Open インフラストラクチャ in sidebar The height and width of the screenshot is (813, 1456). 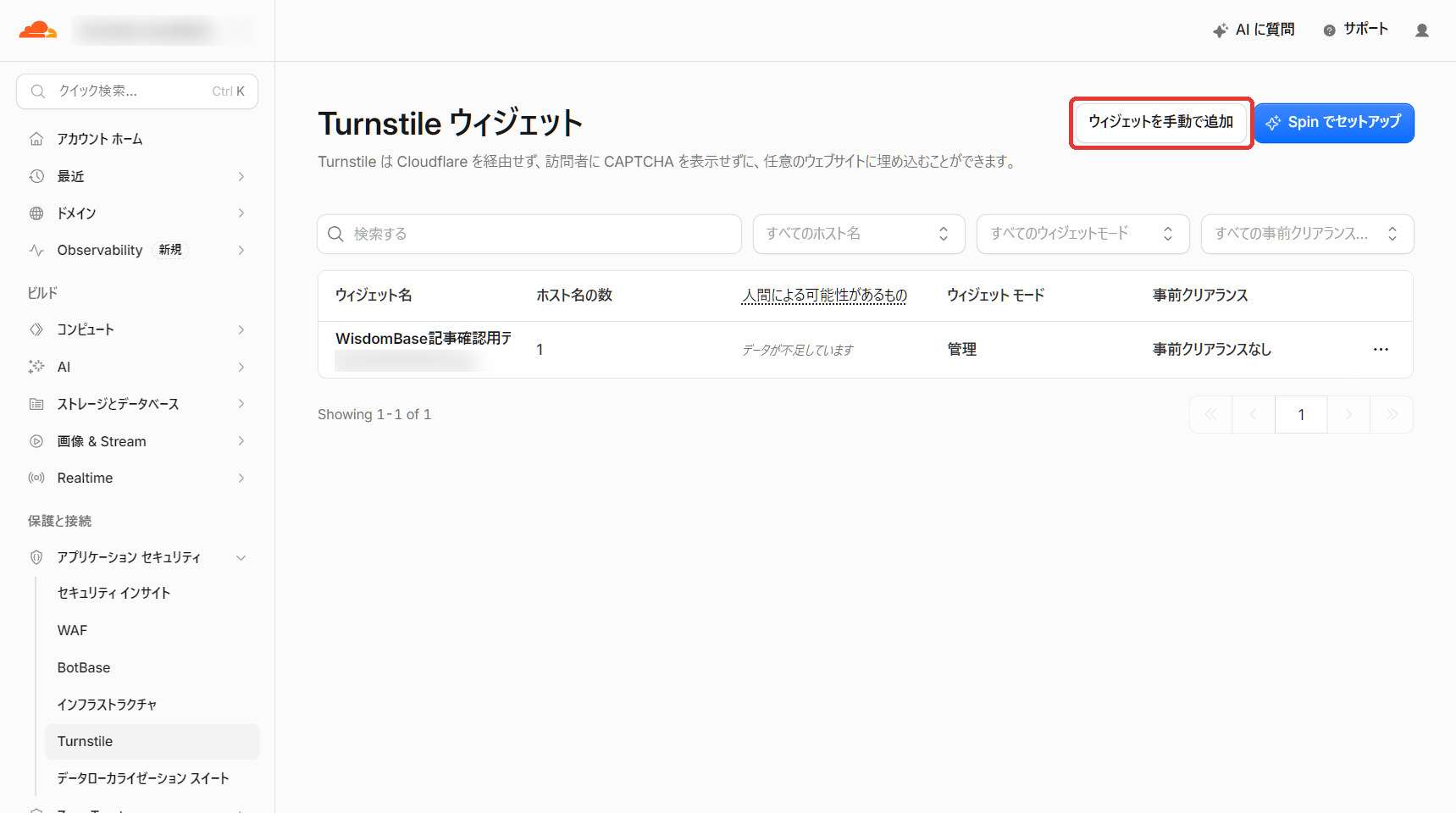tap(107, 705)
